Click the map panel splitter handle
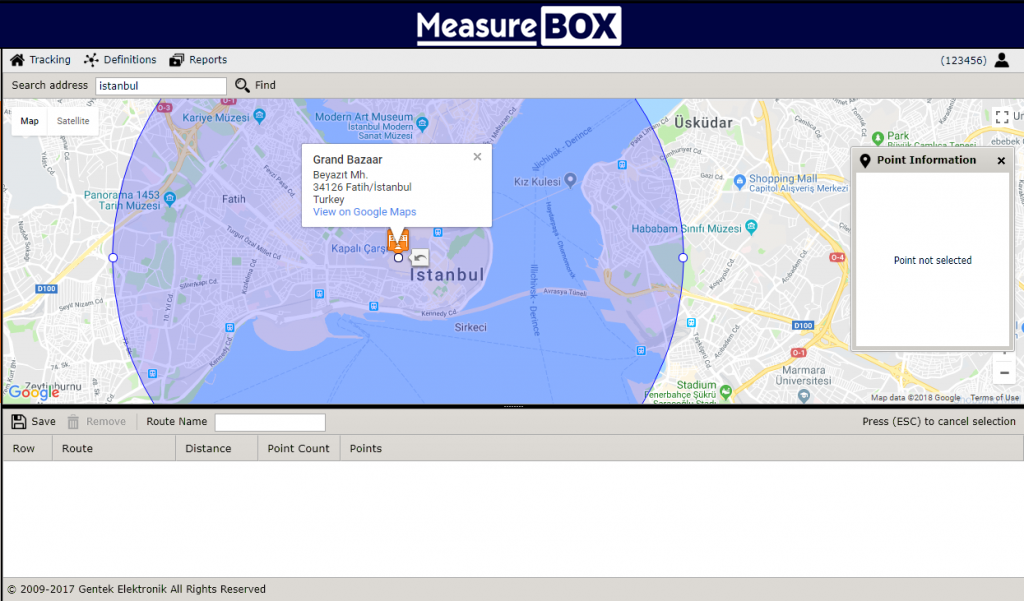This screenshot has width=1024, height=601. click(x=512, y=406)
